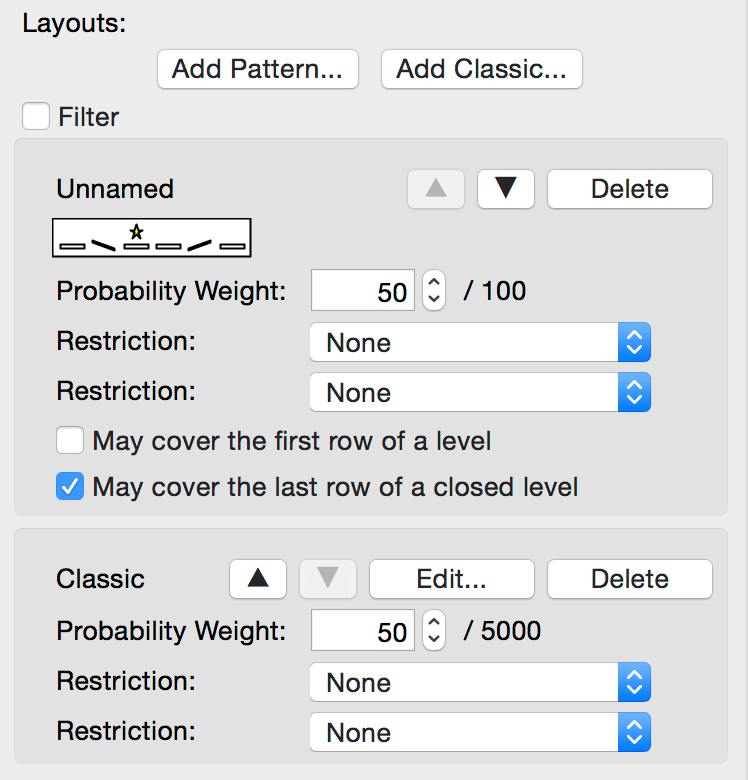Open first Restriction dropdown for Classic layout
Viewport: 748px width, 780px height.
click(x=480, y=682)
